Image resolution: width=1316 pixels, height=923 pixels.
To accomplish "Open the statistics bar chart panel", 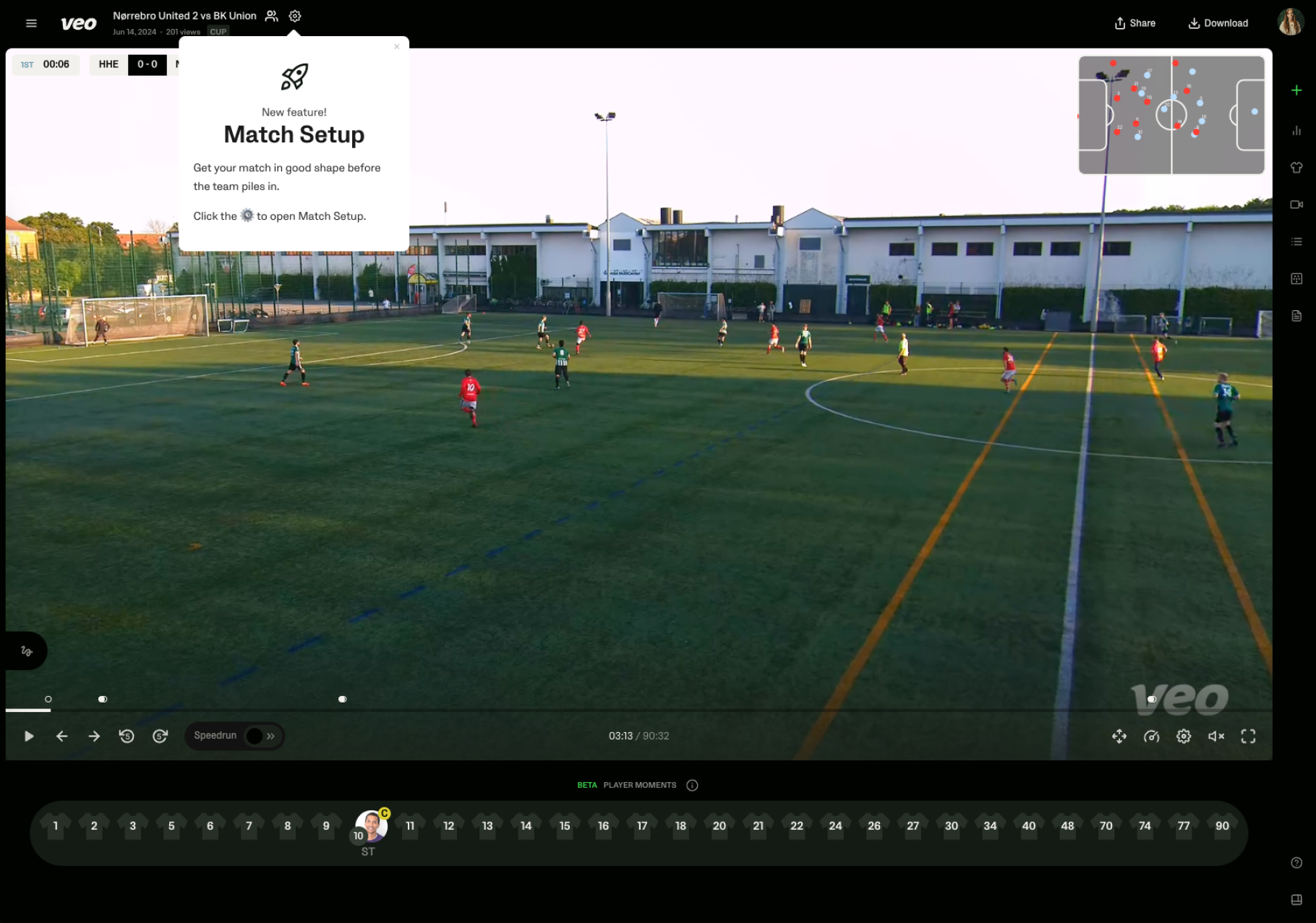I will [1296, 131].
